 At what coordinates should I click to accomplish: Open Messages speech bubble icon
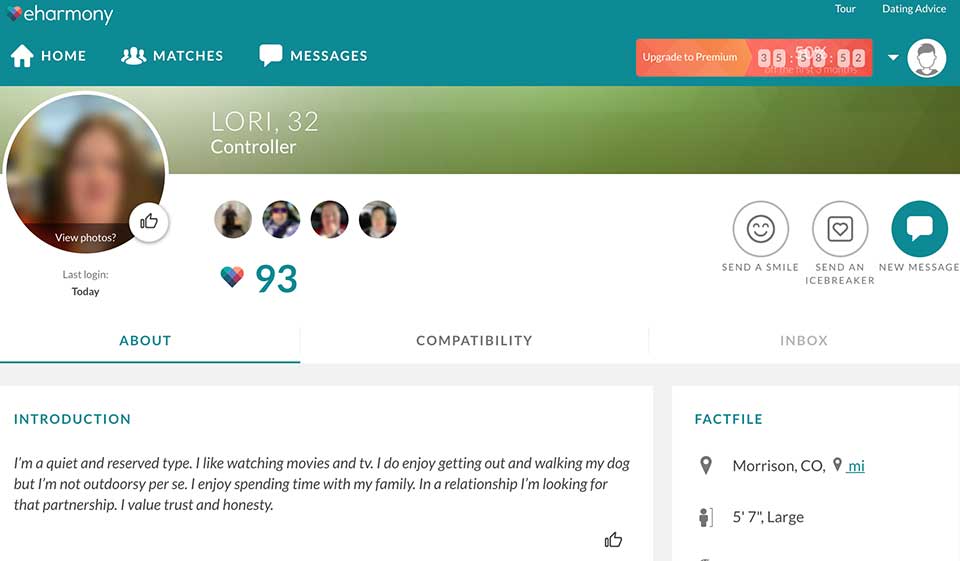[x=270, y=56]
